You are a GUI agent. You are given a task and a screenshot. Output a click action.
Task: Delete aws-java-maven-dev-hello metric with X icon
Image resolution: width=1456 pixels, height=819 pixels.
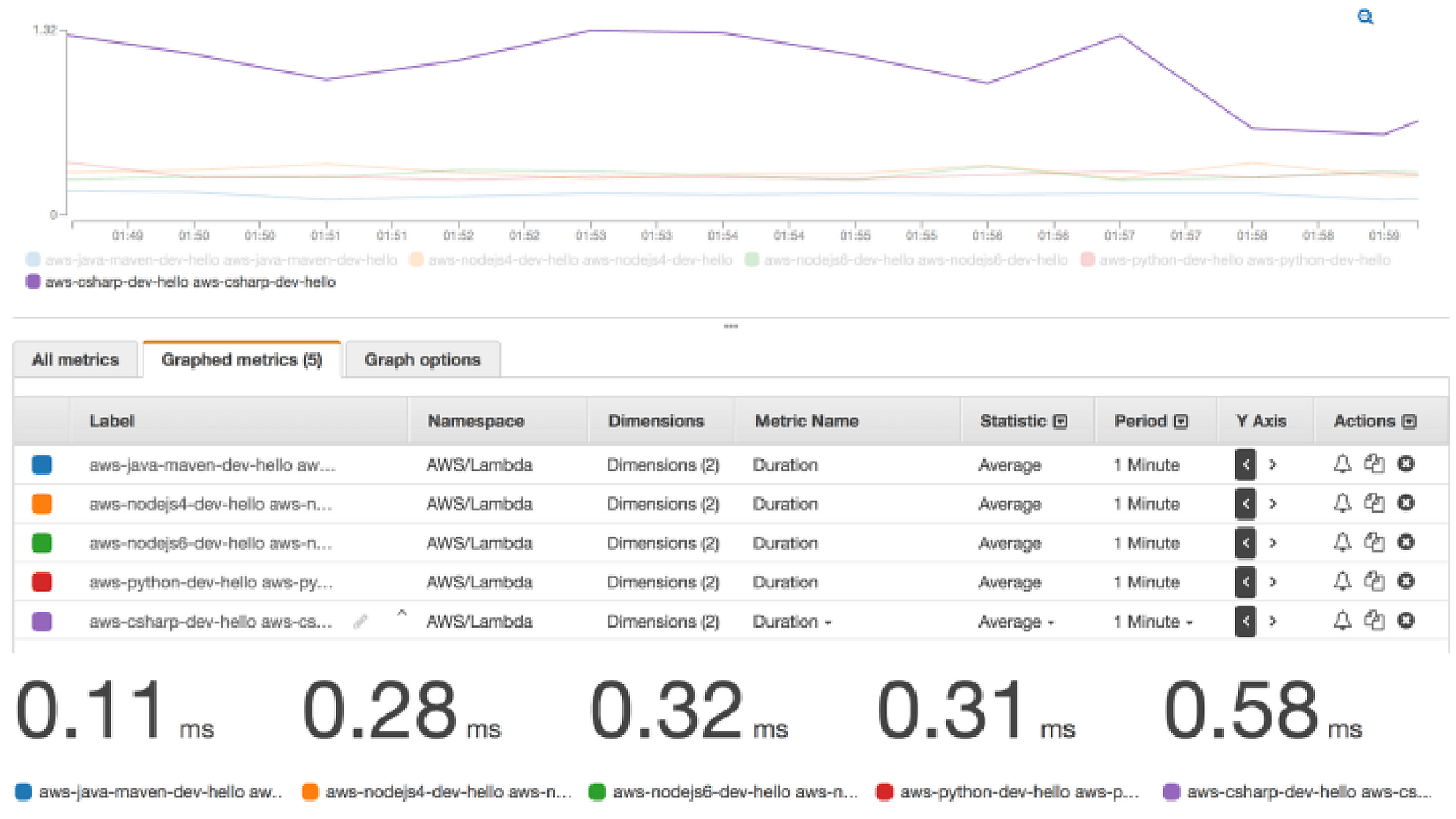pos(1406,464)
